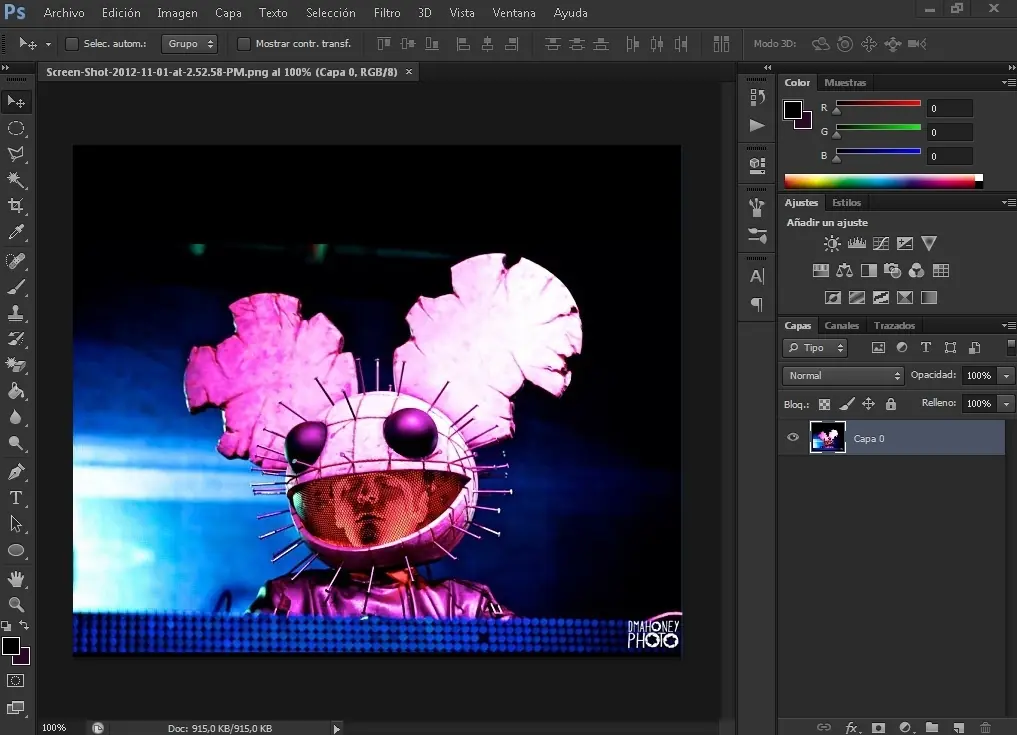Select the Zoom tool
Viewport: 1017px width, 735px height.
pyautogui.click(x=16, y=605)
